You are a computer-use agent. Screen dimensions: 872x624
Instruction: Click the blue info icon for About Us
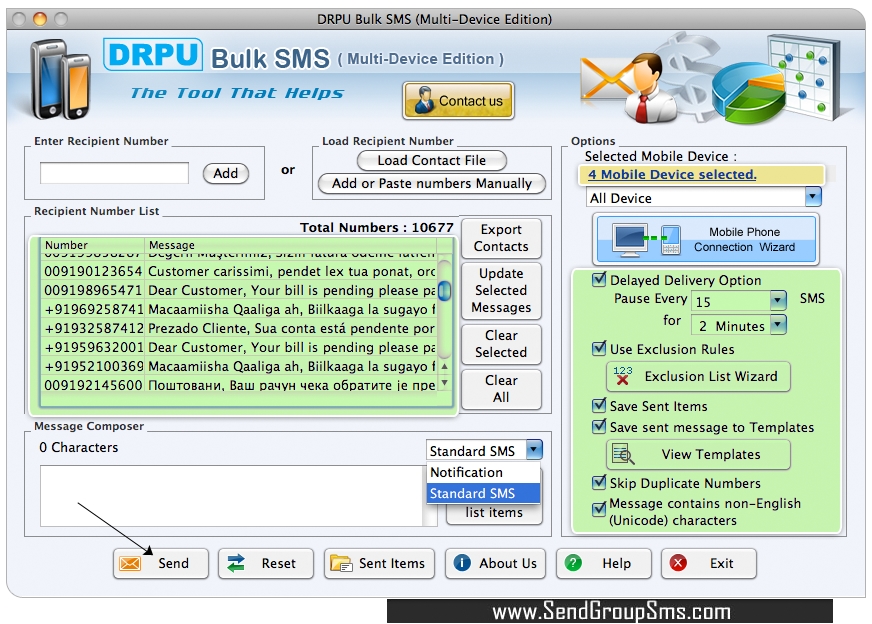(462, 563)
